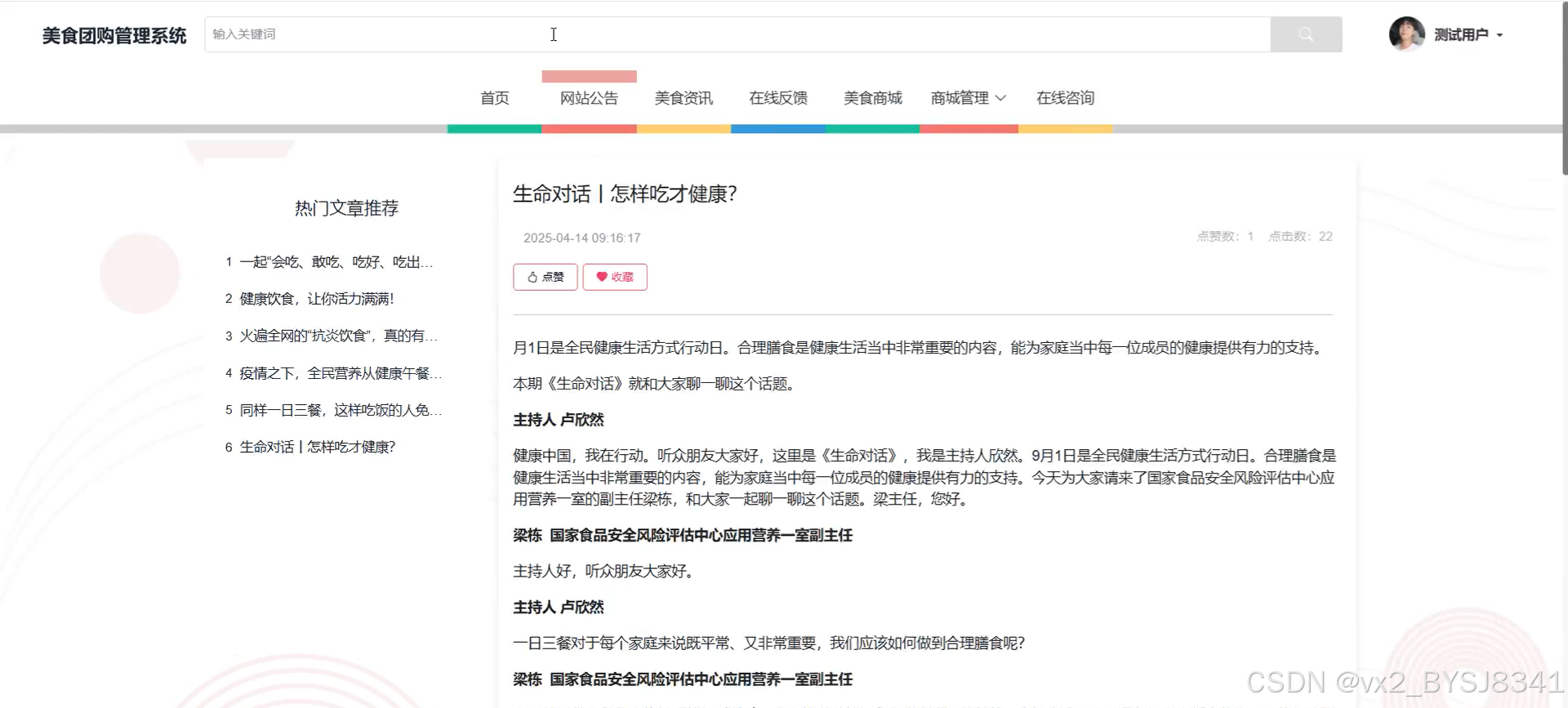Click the test user avatar picture
The image size is (1568, 708).
tap(1406, 34)
